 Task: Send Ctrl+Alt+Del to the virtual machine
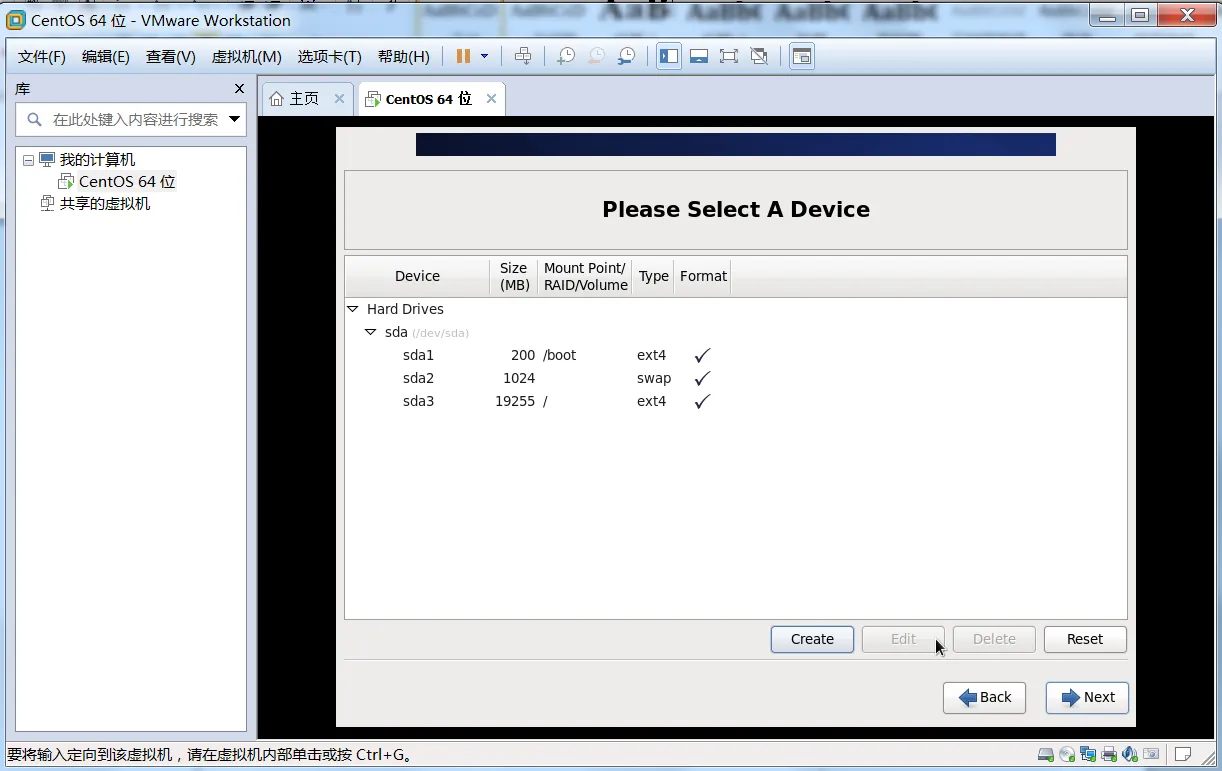[x=523, y=56]
